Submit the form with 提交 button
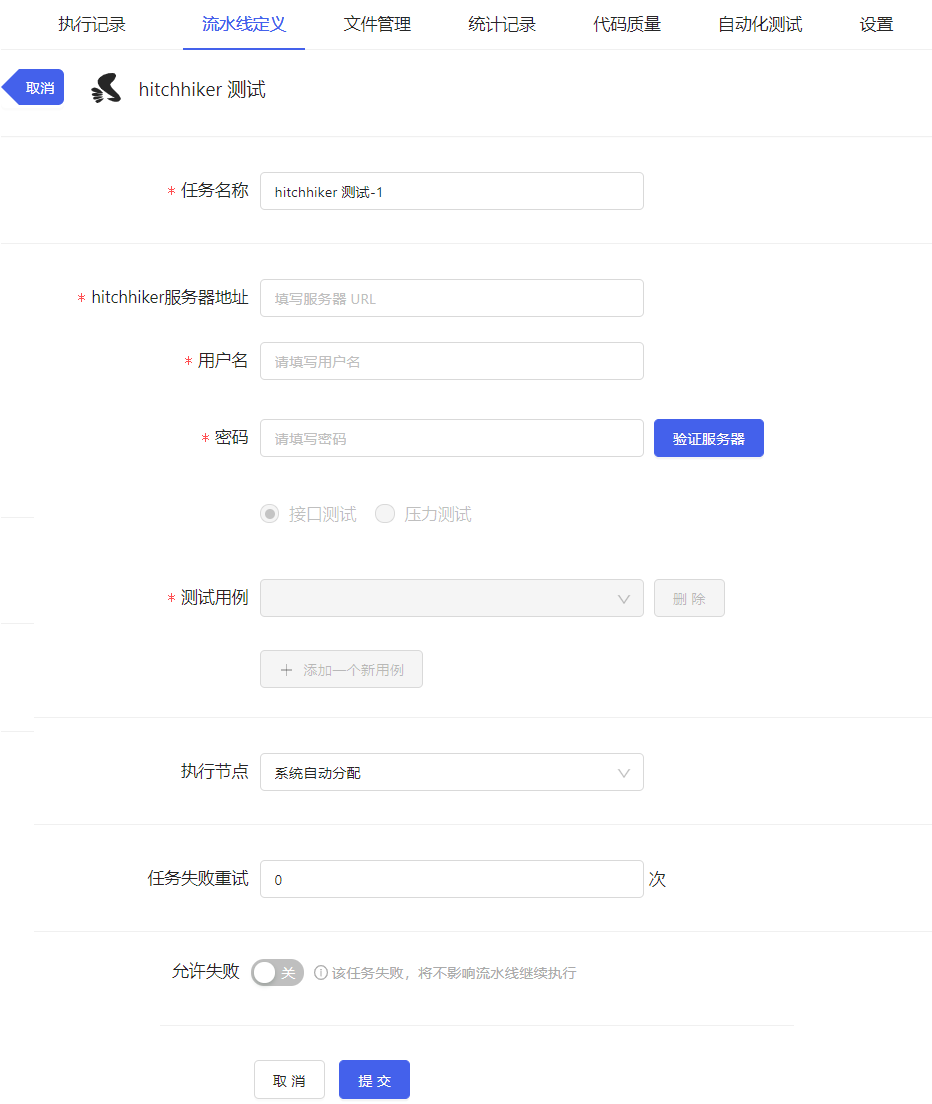 coord(374,1080)
